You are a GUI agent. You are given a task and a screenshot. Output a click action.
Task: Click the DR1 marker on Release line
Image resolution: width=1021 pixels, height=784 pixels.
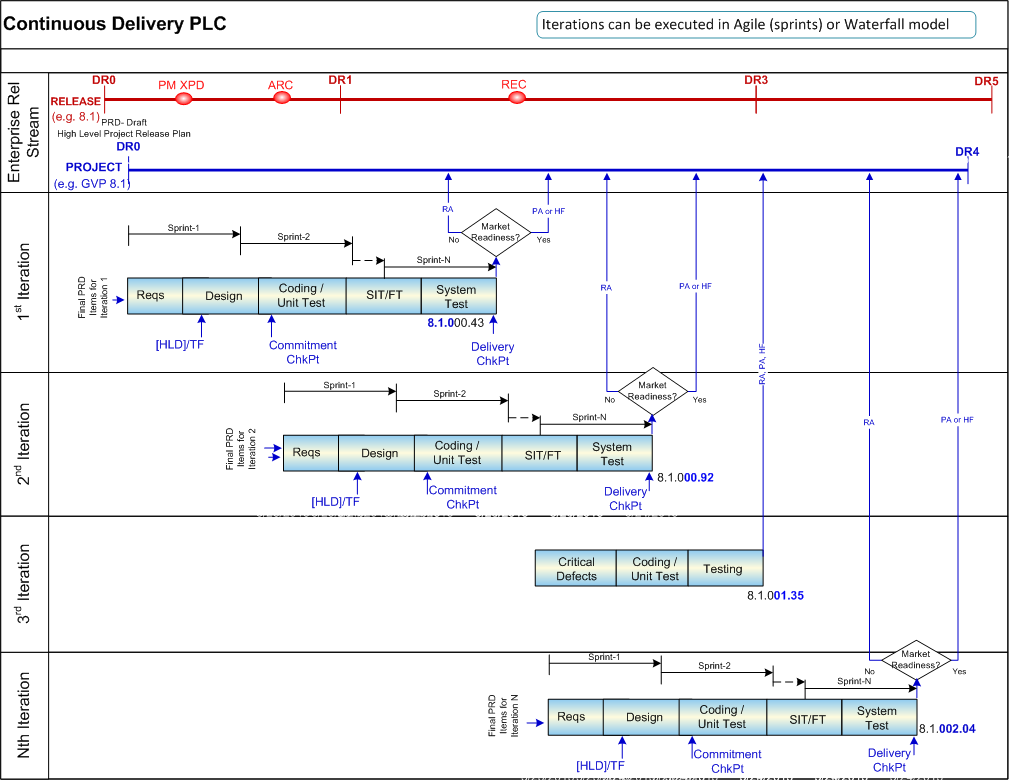pyautogui.click(x=341, y=80)
